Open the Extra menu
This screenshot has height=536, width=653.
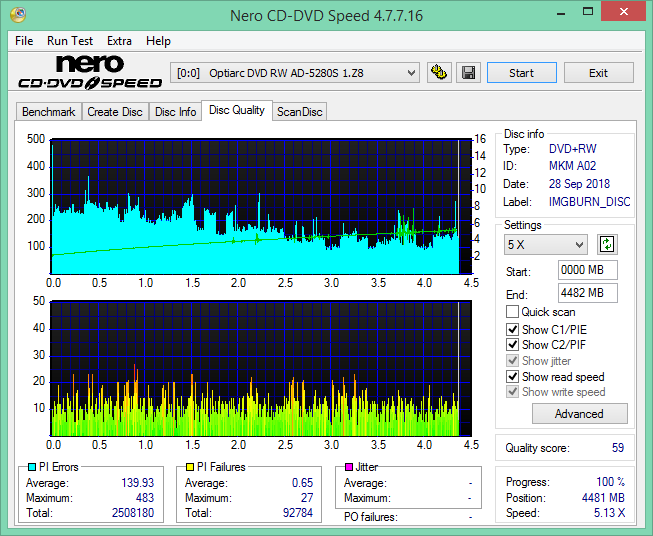coord(119,41)
